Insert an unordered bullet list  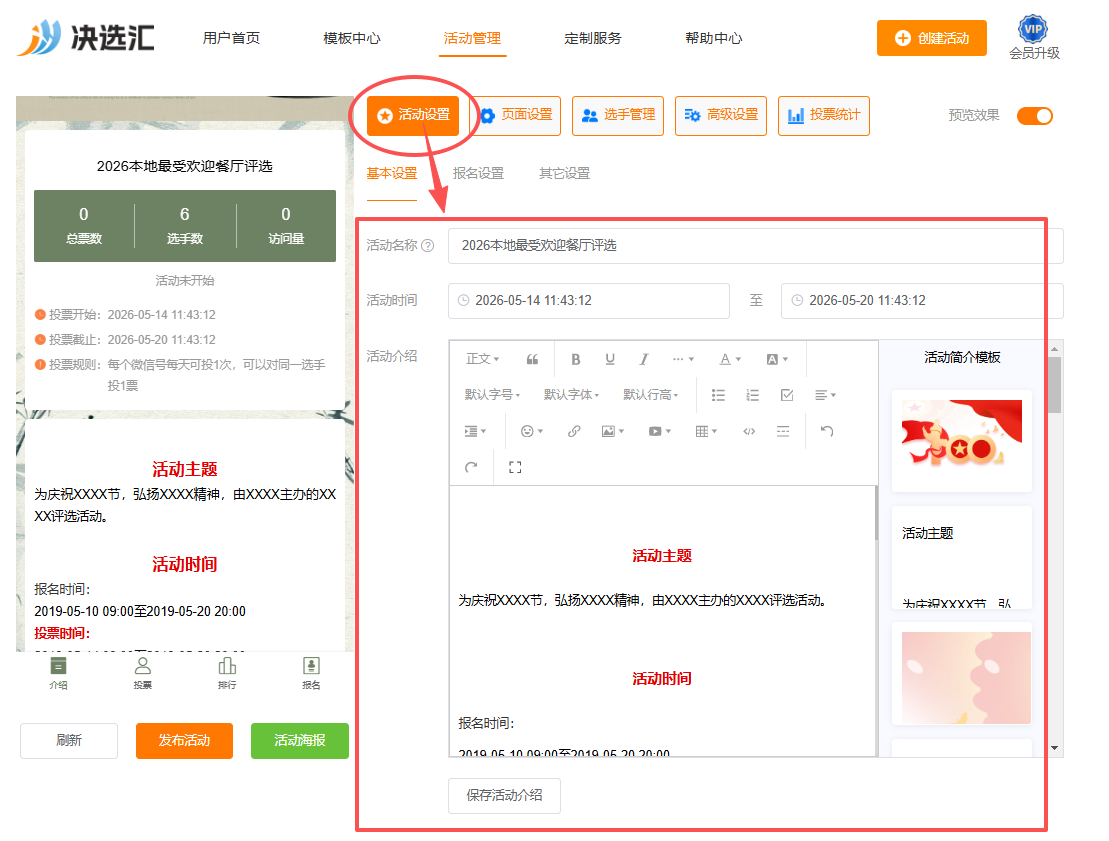[x=718, y=395]
